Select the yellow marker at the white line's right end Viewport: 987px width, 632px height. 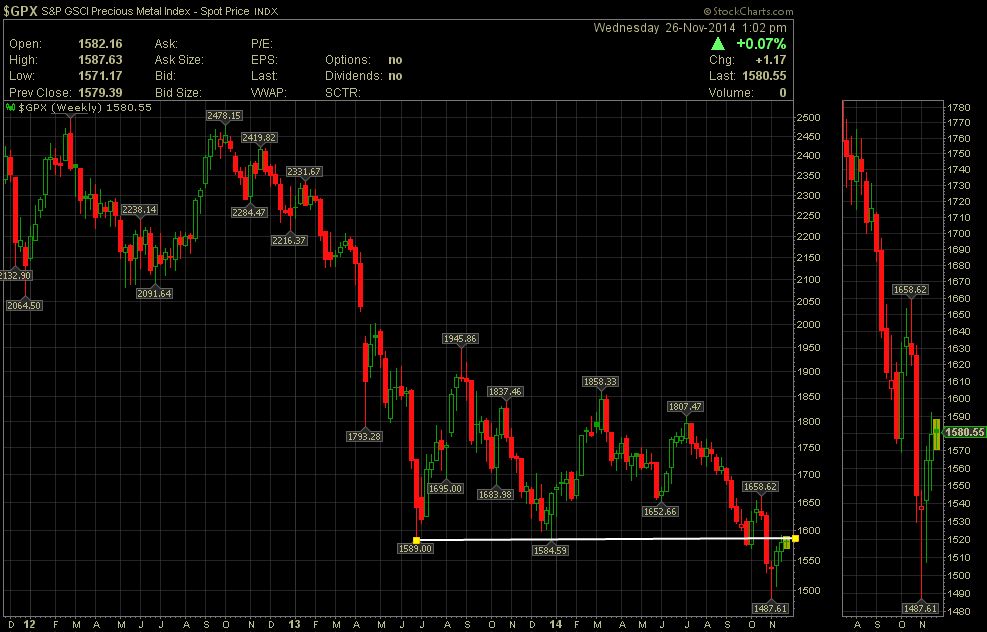pyautogui.click(x=795, y=538)
